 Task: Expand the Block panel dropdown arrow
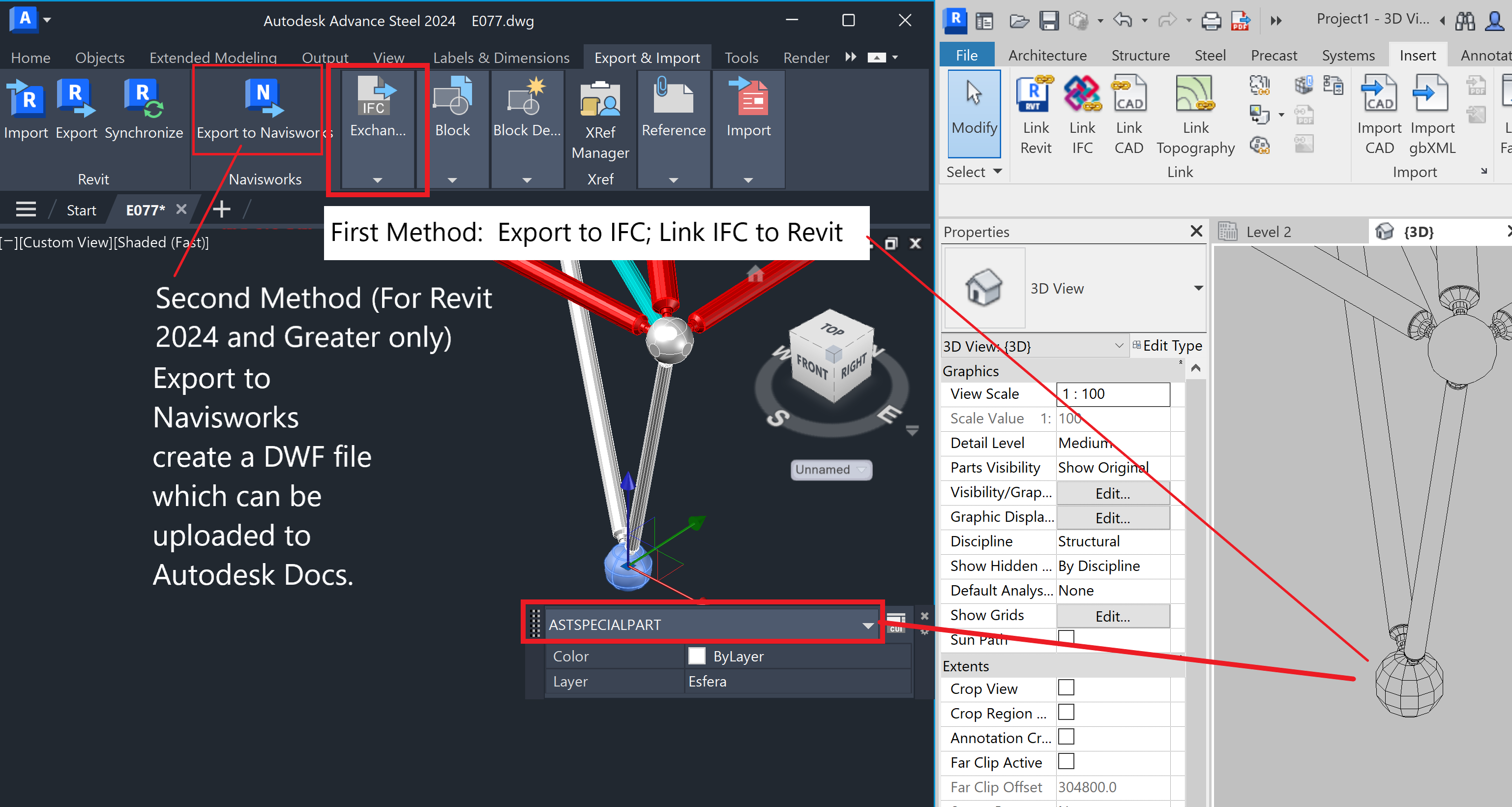452,179
